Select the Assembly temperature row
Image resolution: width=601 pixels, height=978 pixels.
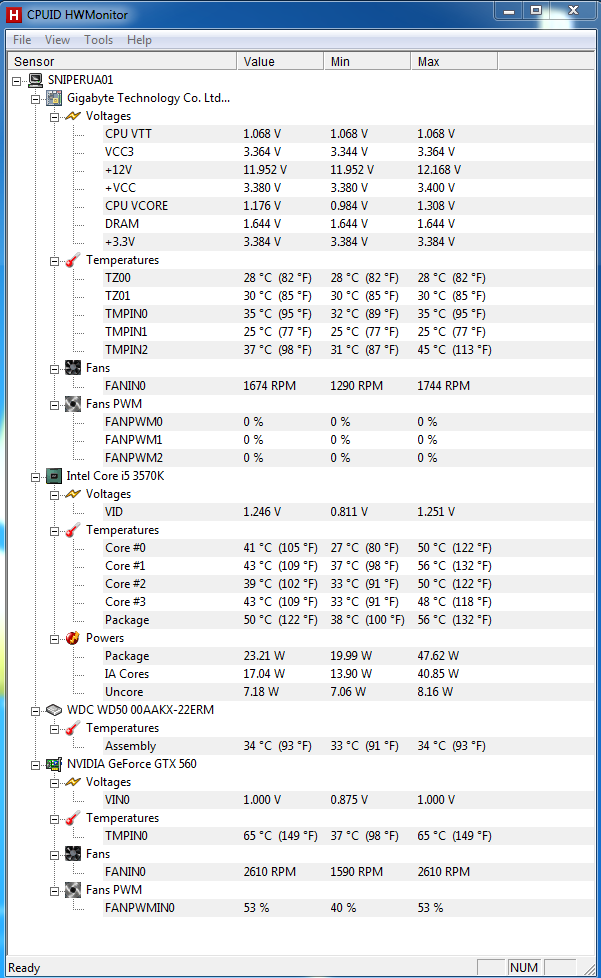pyautogui.click(x=348, y=746)
